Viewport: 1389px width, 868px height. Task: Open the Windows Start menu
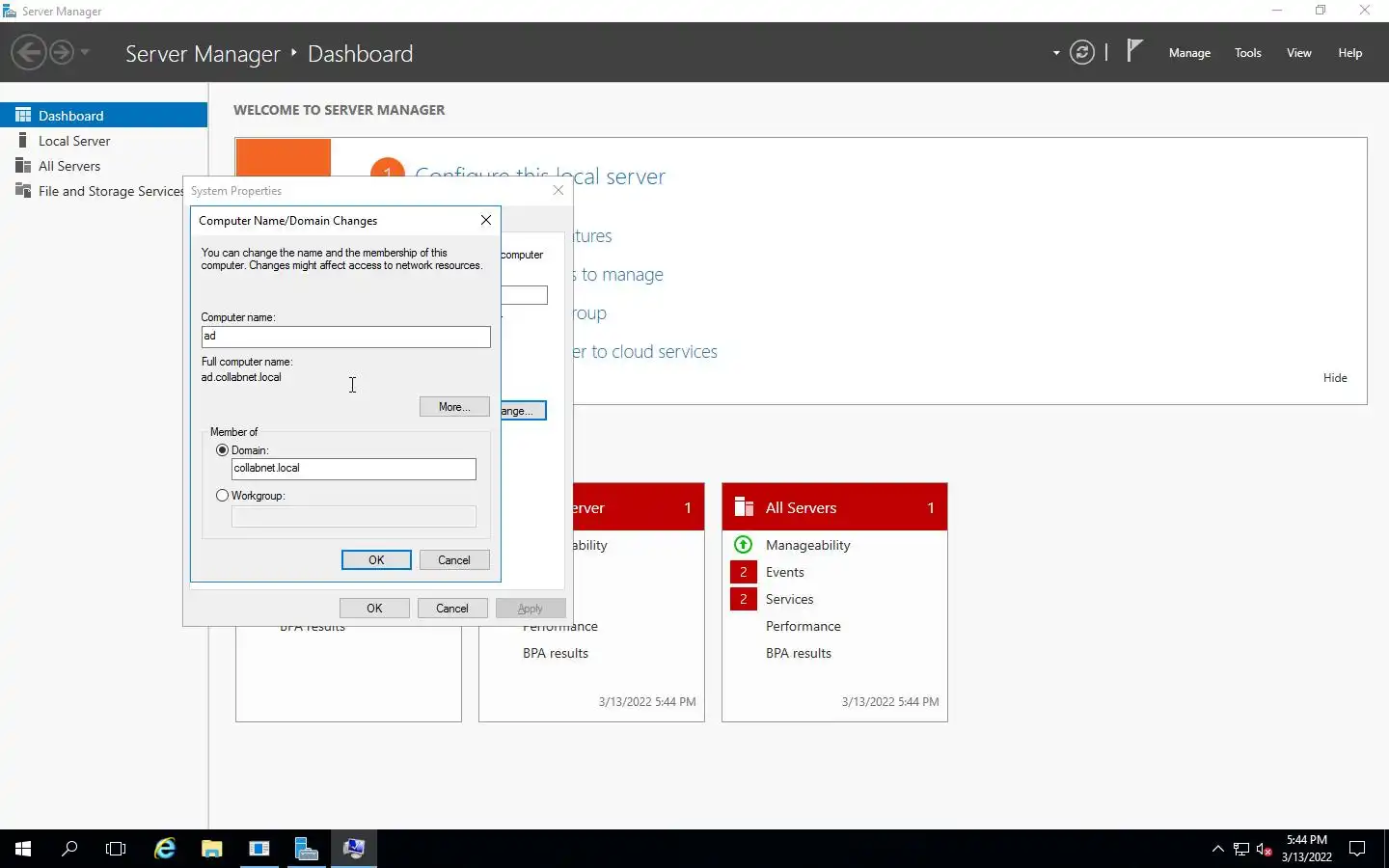coord(23,849)
